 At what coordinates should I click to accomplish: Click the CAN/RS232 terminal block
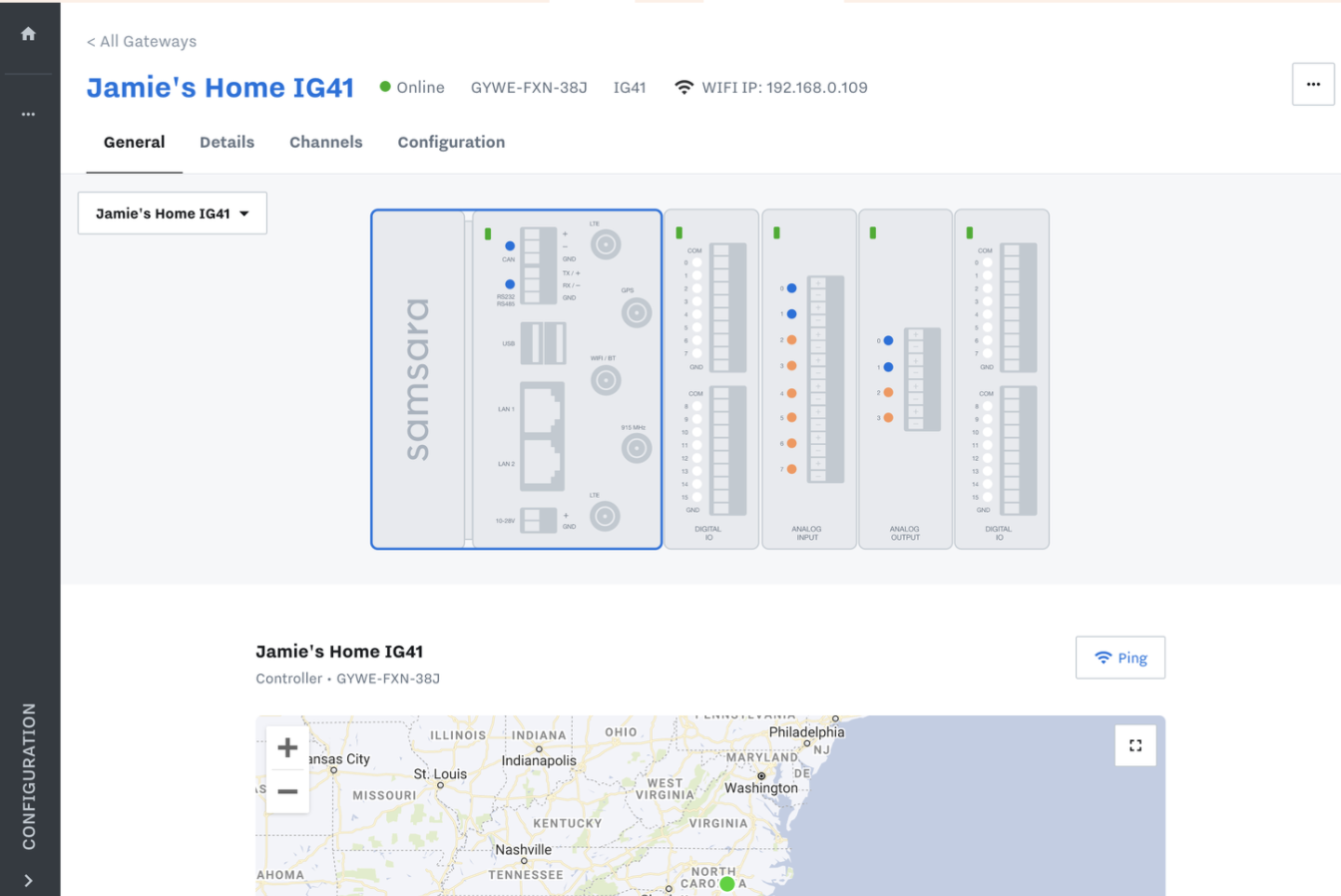539,265
